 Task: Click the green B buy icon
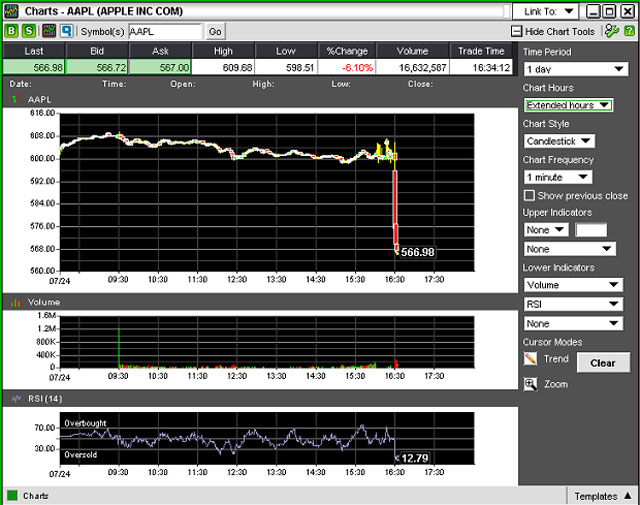(x=12, y=31)
